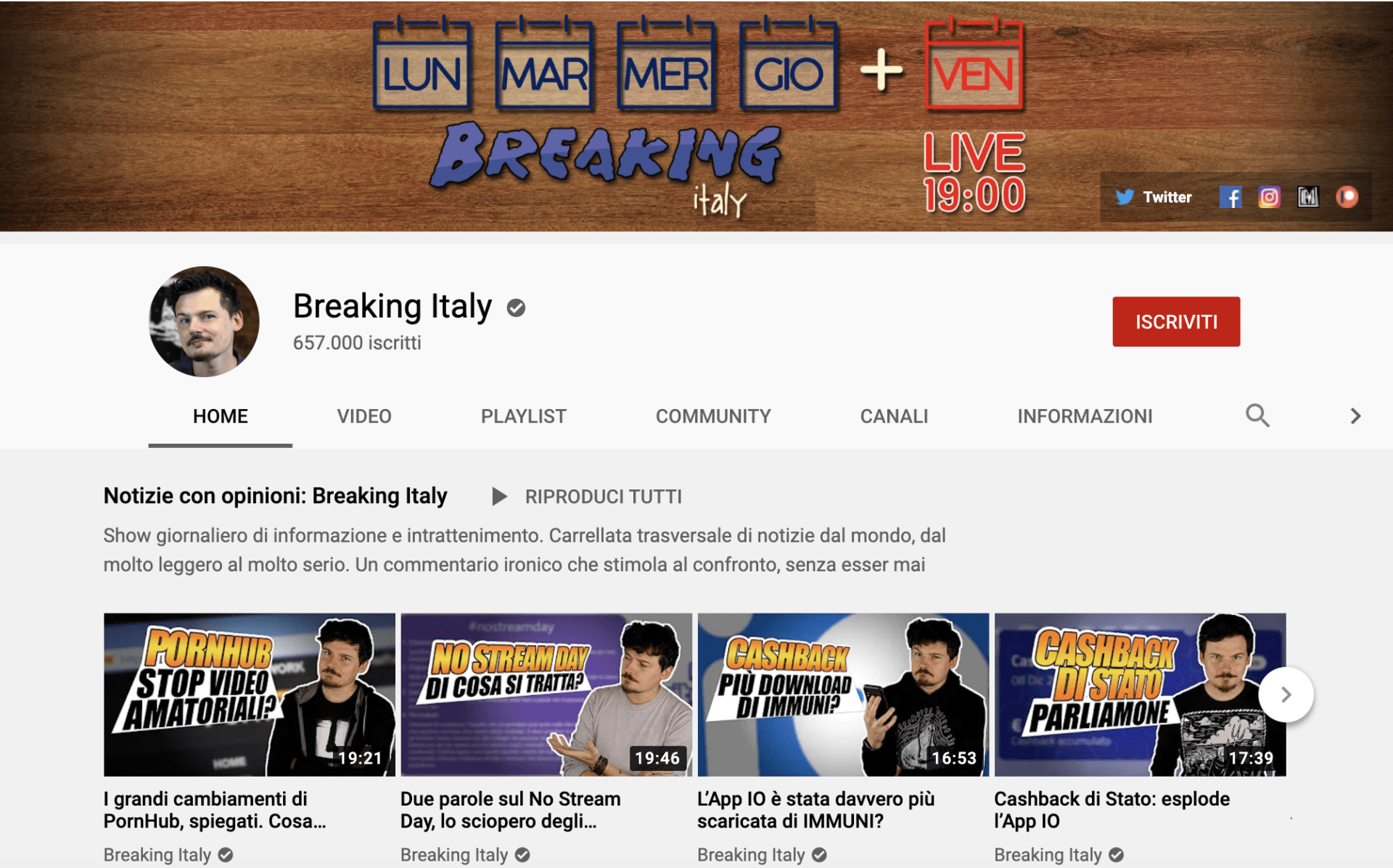Go to the COMMUNITY tab

click(713, 416)
